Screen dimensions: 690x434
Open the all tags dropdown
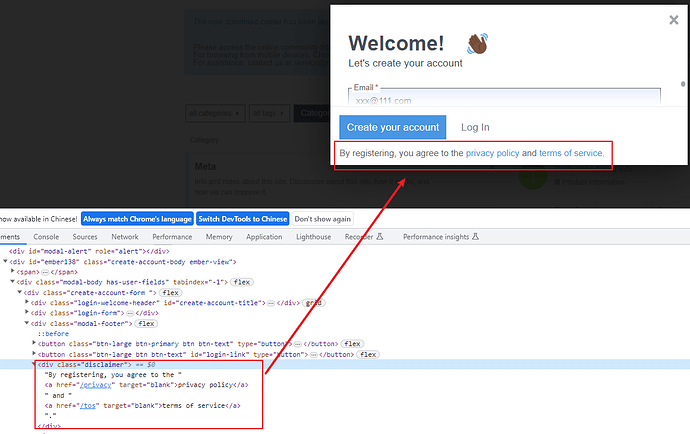[x=269, y=113]
